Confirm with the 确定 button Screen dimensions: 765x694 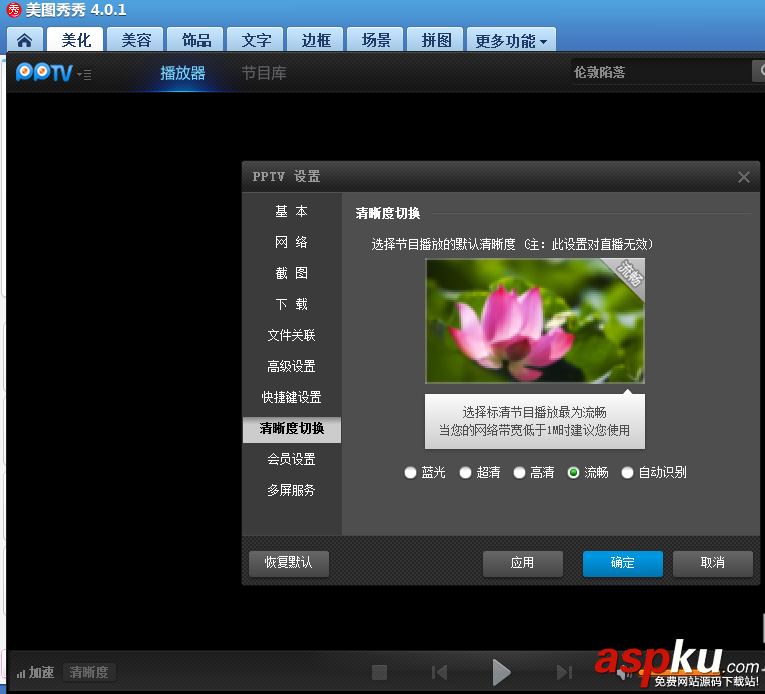tap(623, 563)
